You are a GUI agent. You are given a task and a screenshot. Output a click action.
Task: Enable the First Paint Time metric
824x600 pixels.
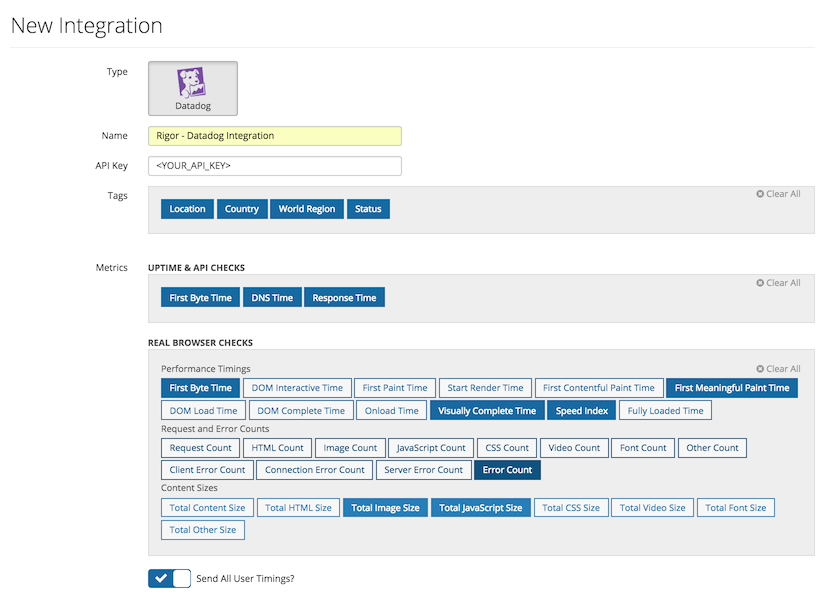point(395,388)
